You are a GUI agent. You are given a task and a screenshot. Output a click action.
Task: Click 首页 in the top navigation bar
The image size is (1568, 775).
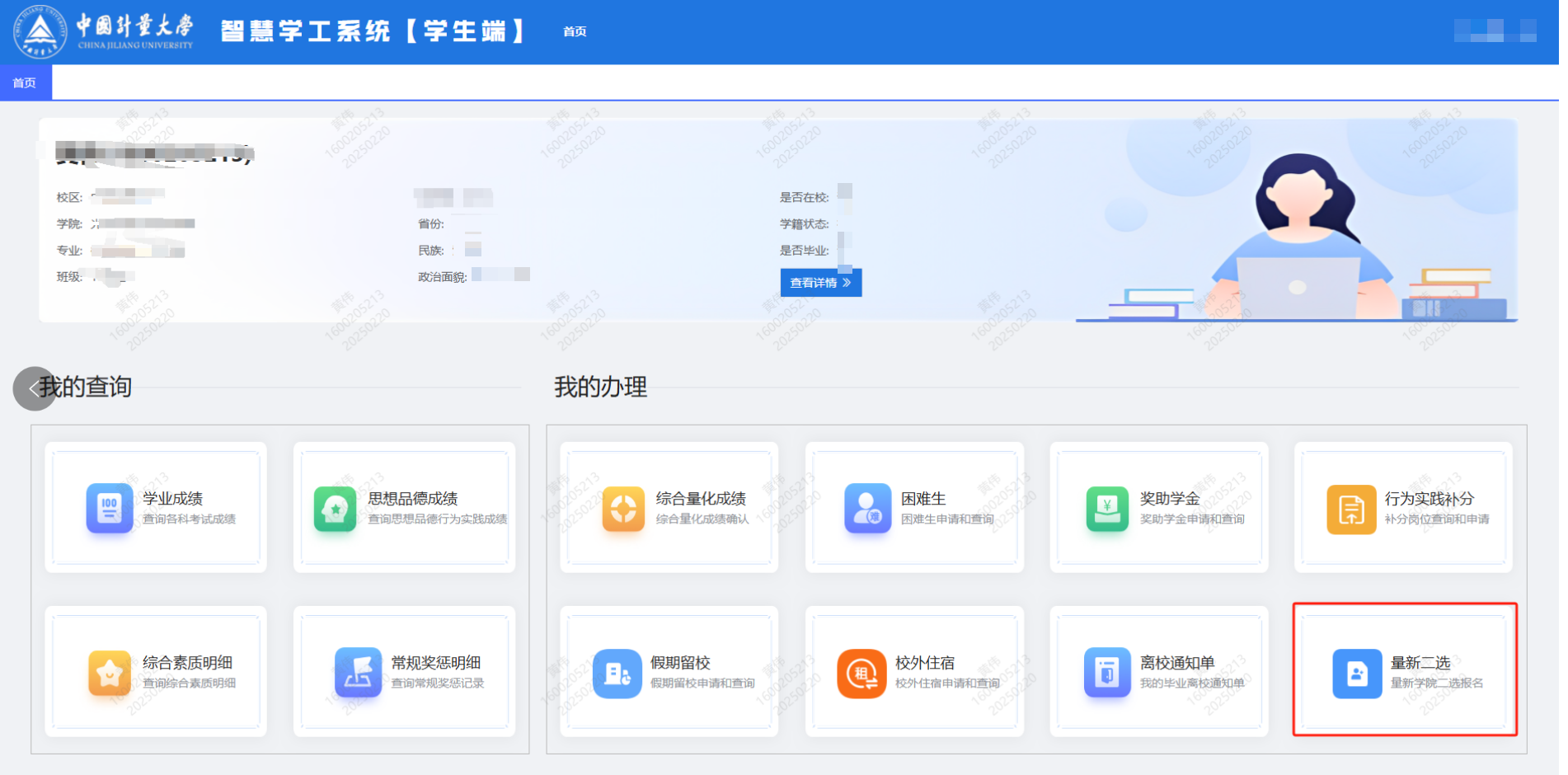point(575,31)
